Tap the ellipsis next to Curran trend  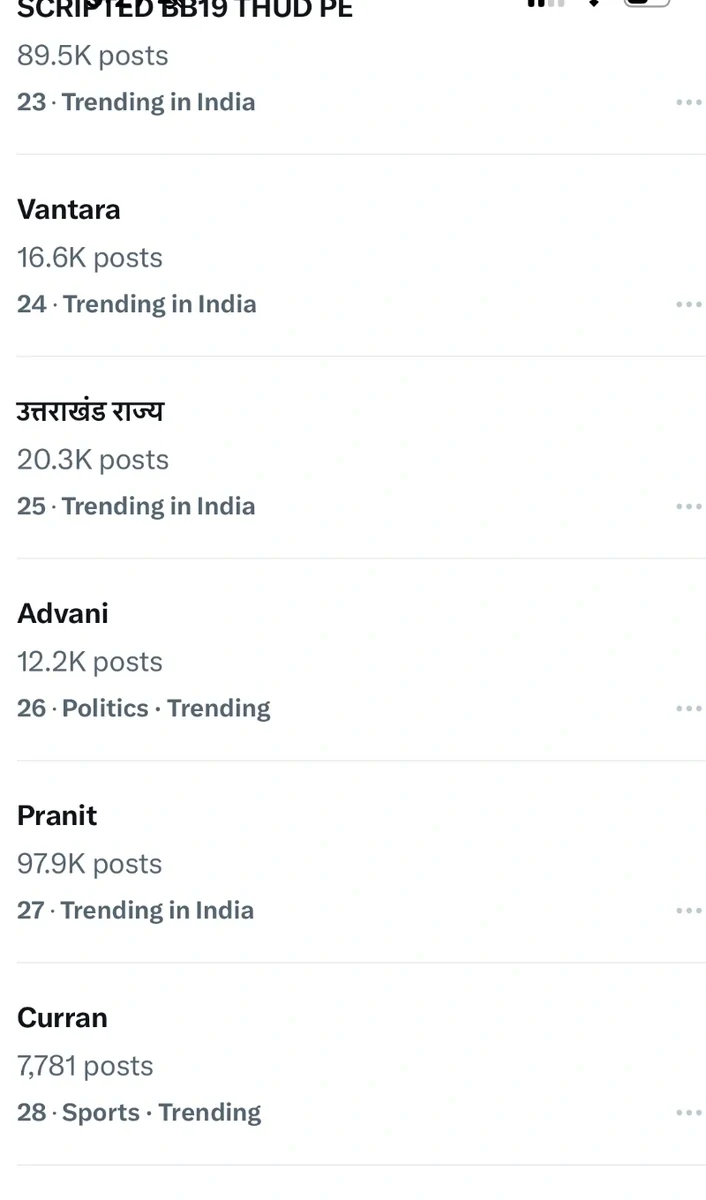[688, 1112]
